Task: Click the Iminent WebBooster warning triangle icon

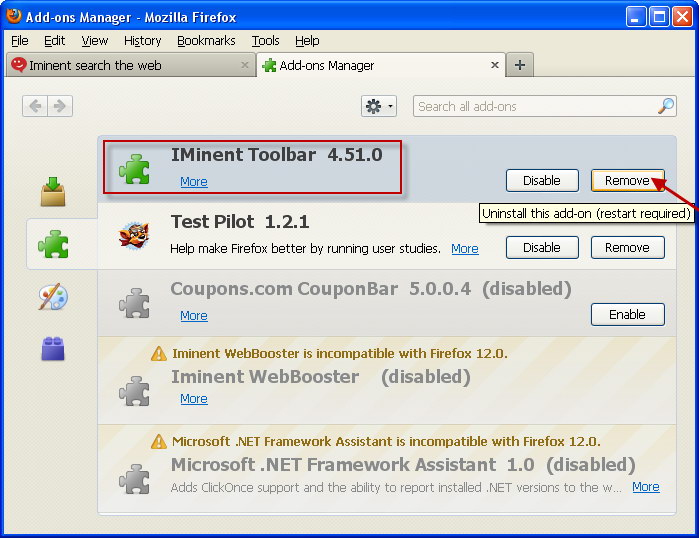Action: pos(159,353)
